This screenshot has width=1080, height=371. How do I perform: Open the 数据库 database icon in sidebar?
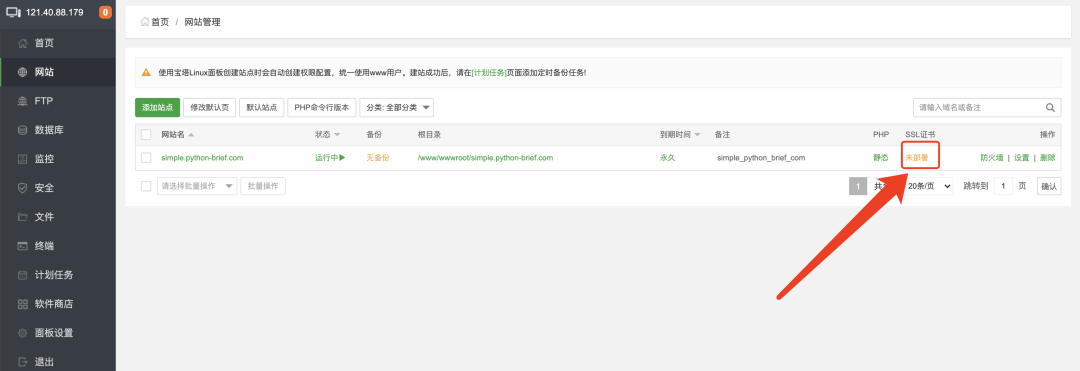(23, 130)
